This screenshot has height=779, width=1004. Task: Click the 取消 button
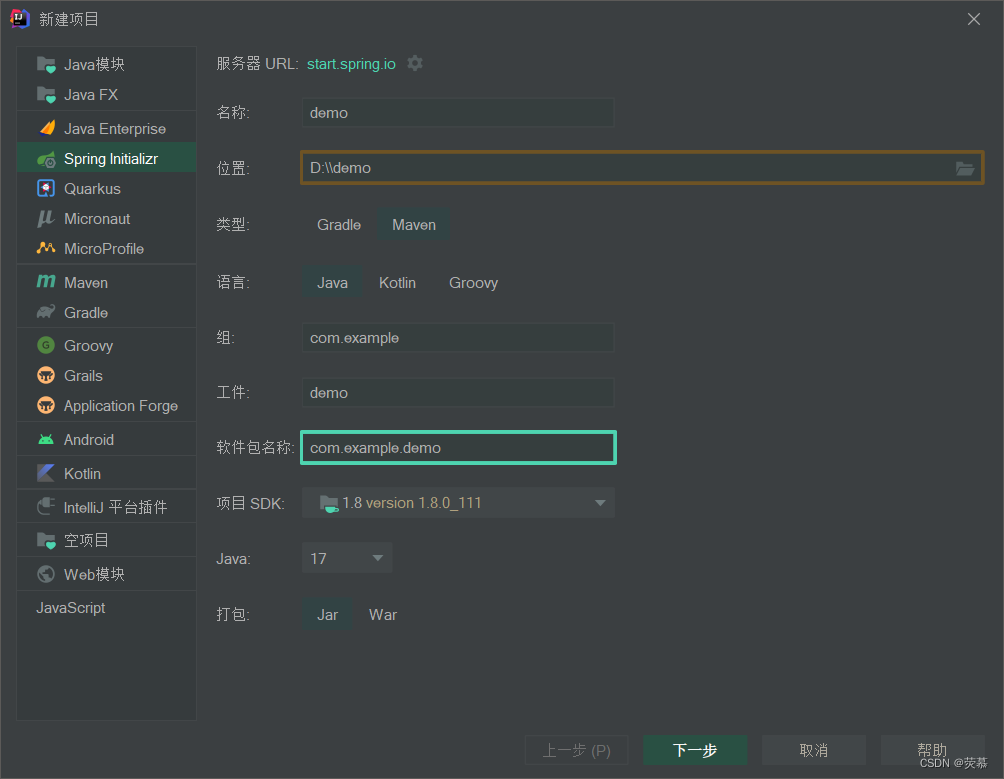(814, 750)
